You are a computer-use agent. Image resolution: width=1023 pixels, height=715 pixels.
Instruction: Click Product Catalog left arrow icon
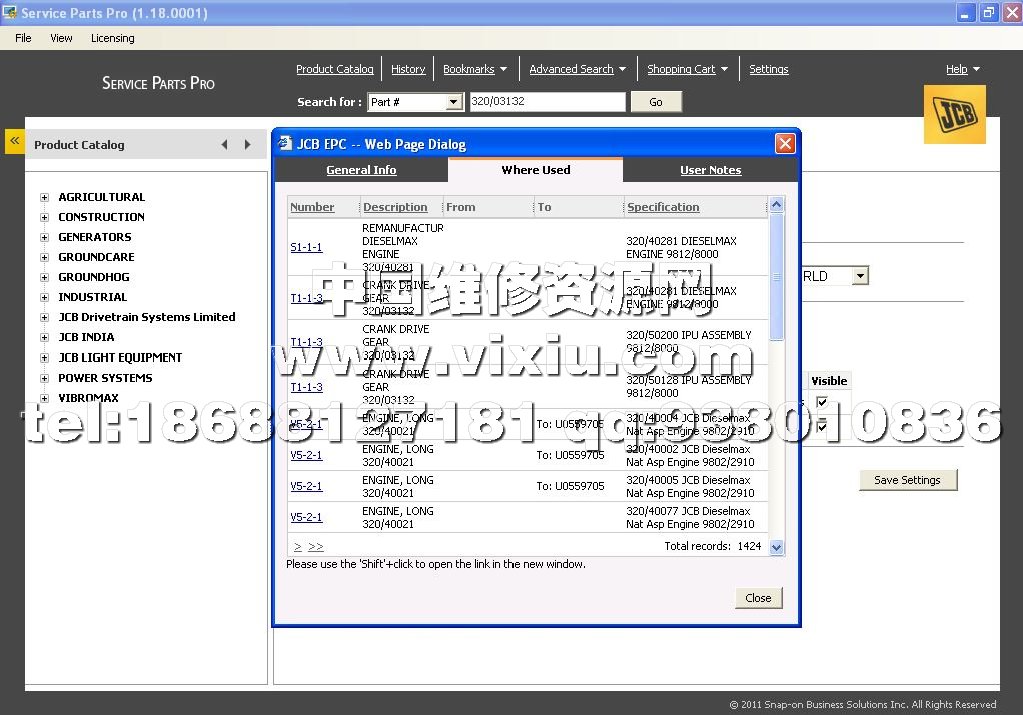(225, 145)
